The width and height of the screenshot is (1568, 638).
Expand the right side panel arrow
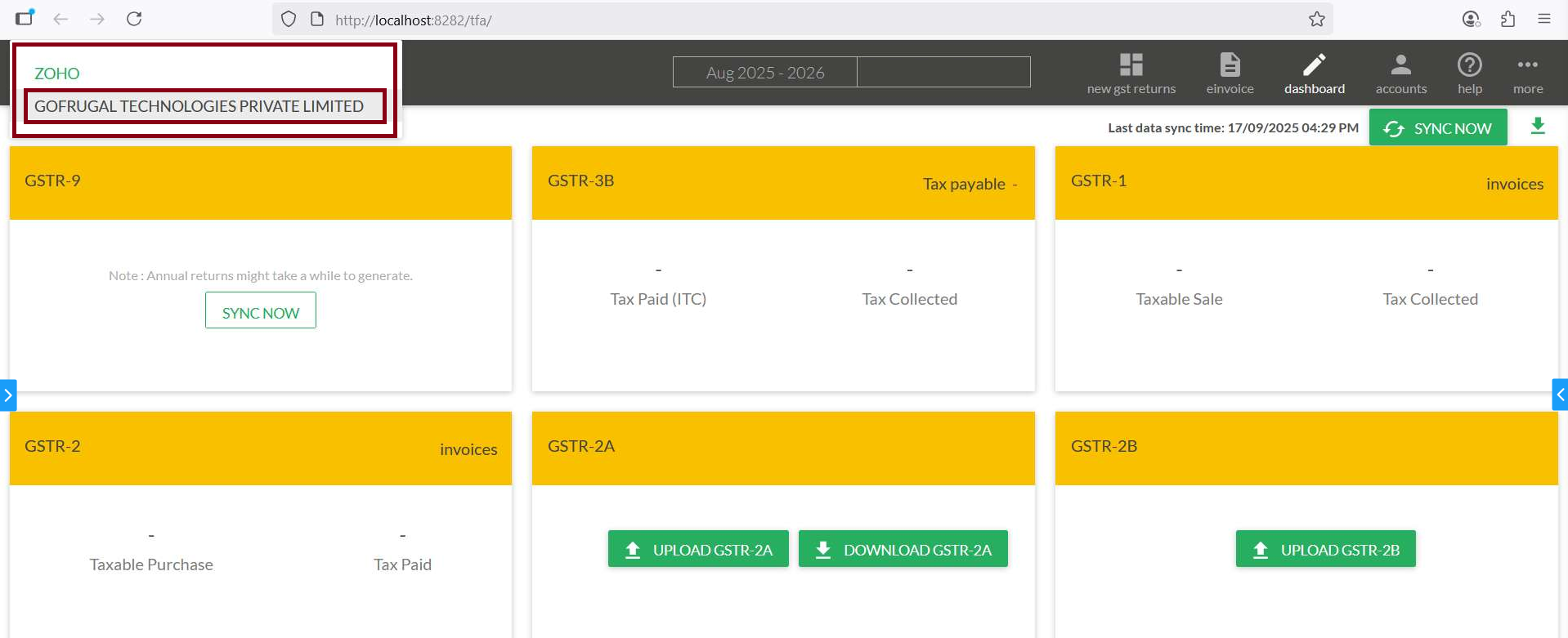tap(1560, 395)
